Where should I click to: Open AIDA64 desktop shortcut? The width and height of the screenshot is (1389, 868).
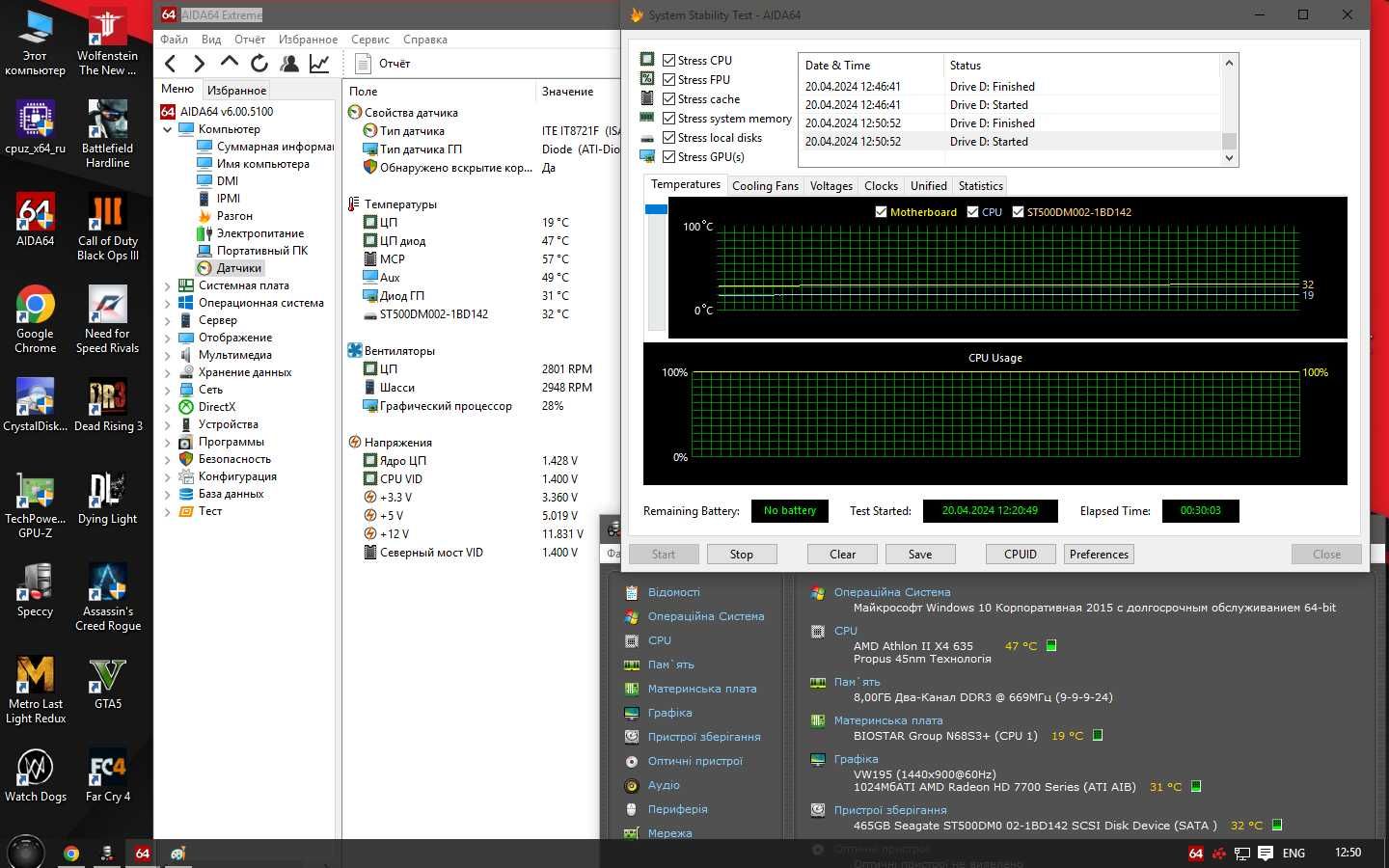(36, 219)
